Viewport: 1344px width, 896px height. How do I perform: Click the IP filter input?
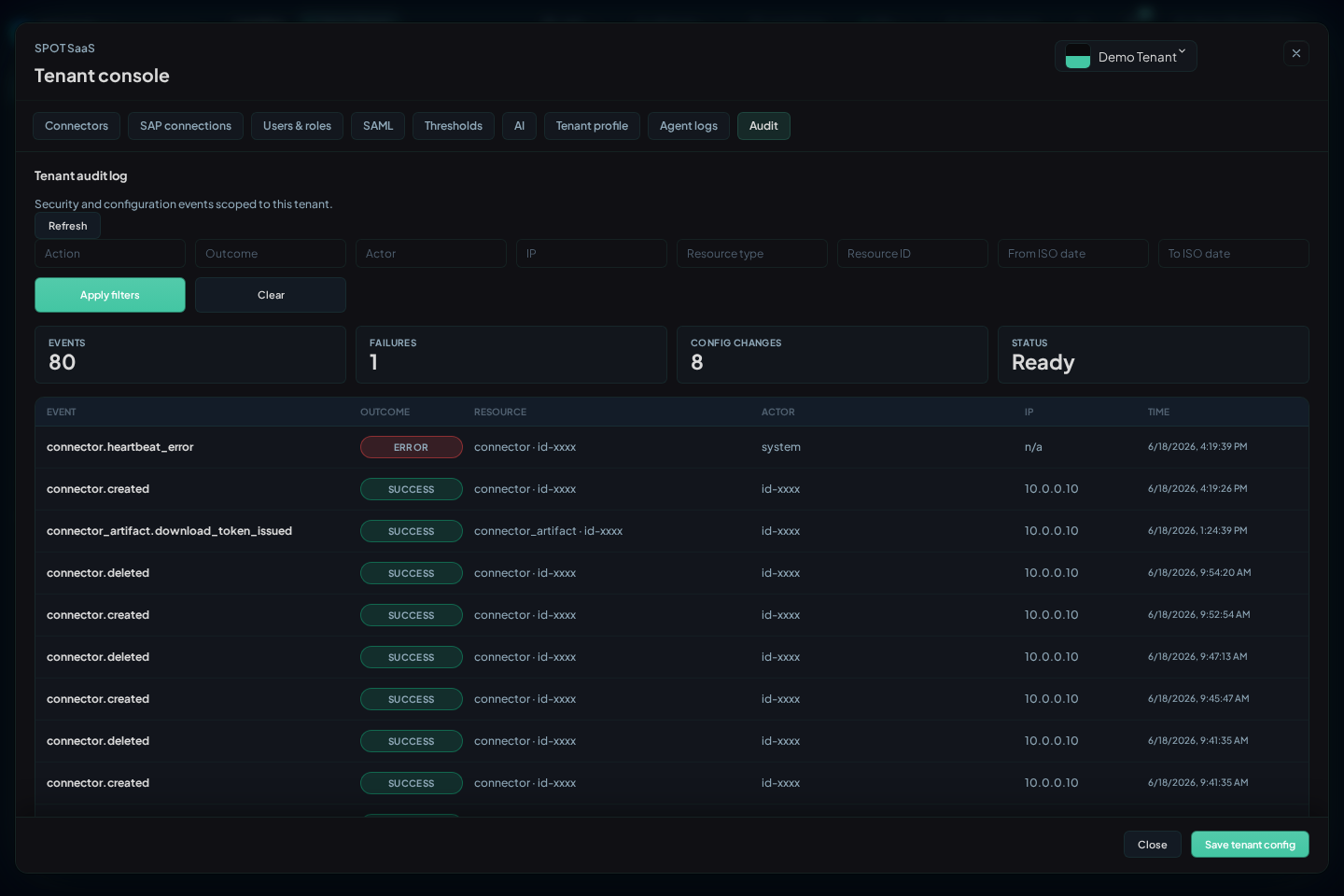point(592,254)
